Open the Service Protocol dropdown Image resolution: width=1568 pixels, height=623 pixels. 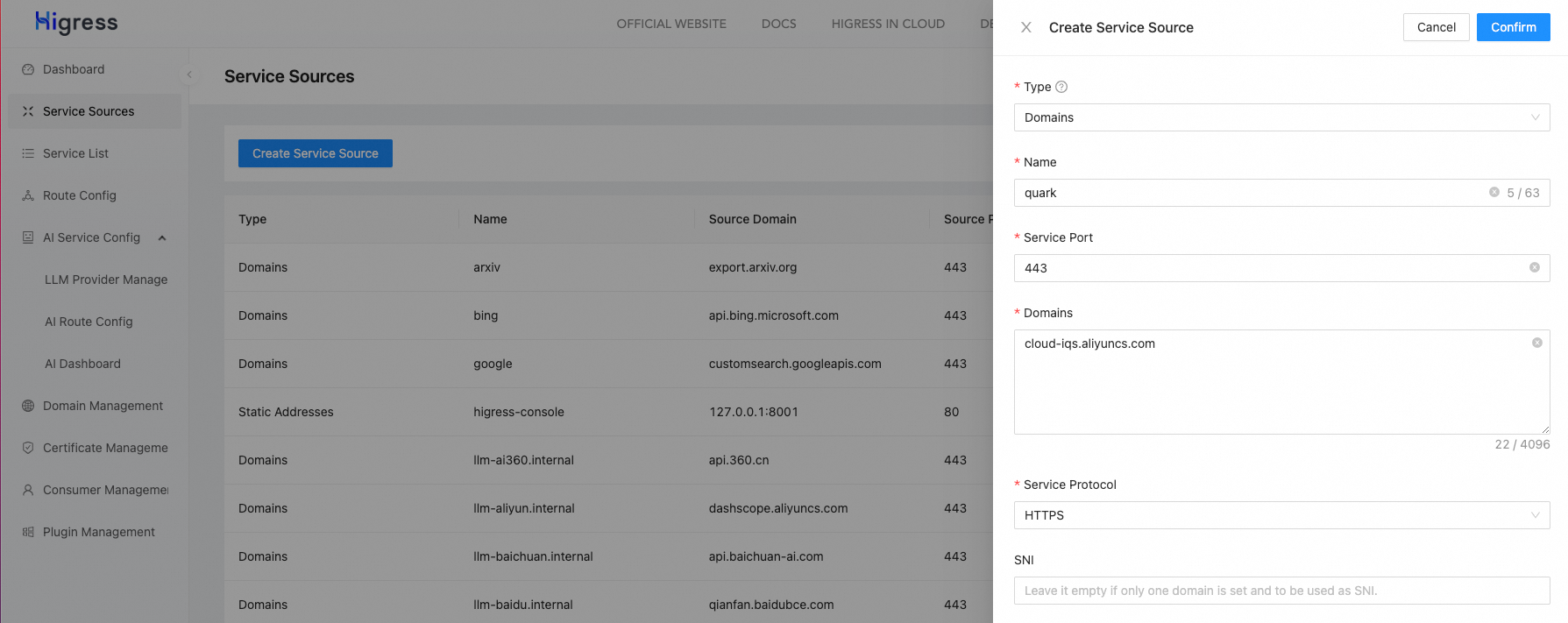point(1281,515)
